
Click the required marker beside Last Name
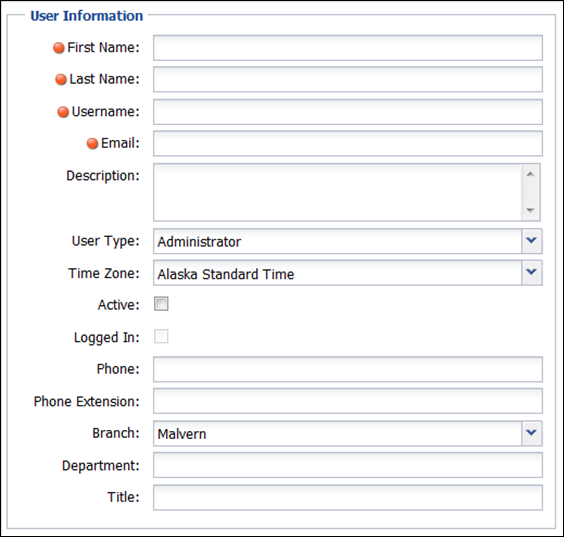click(61, 79)
